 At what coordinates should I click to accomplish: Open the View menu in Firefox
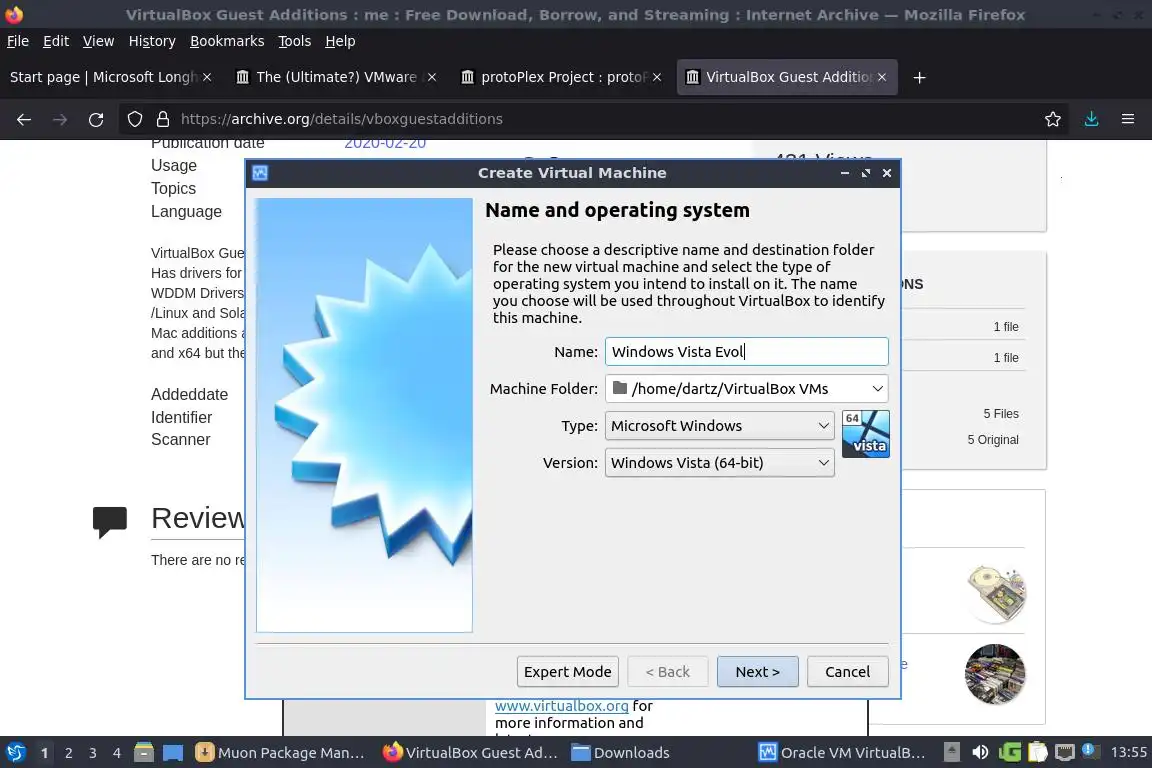point(98,41)
